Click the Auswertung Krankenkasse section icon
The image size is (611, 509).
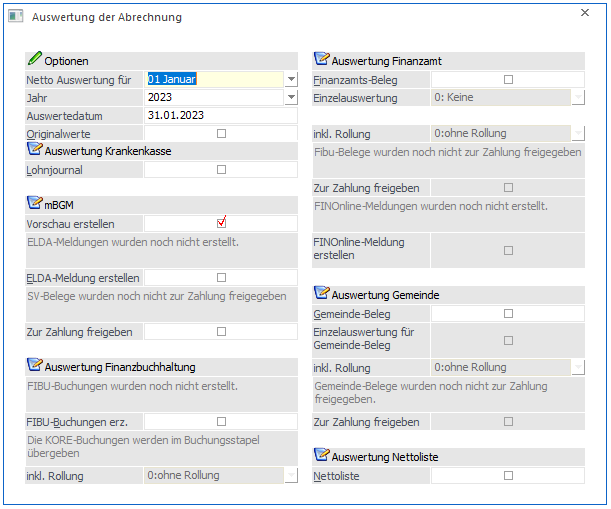35,150
